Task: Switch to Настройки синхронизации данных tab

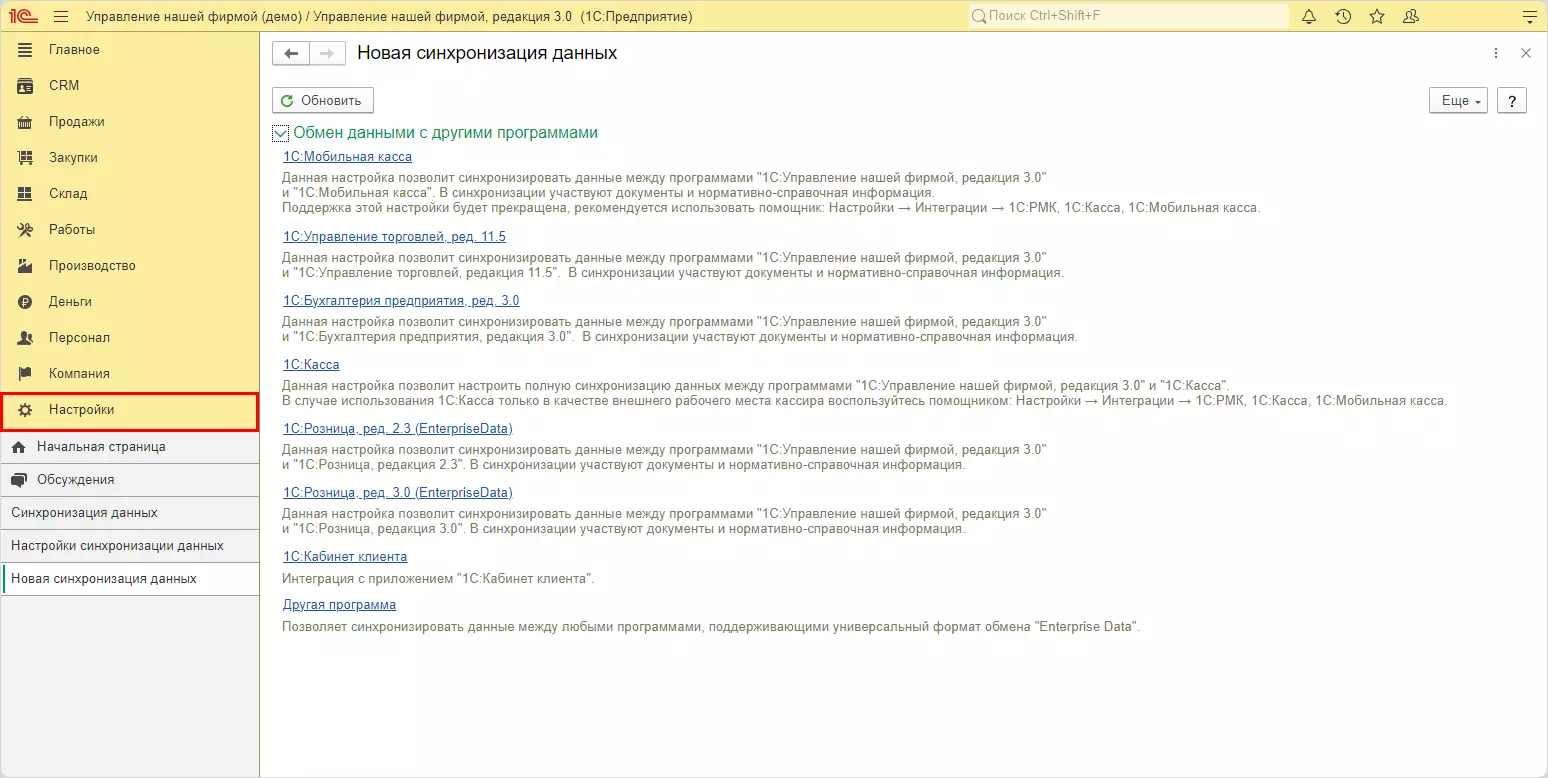Action: [x=130, y=546]
